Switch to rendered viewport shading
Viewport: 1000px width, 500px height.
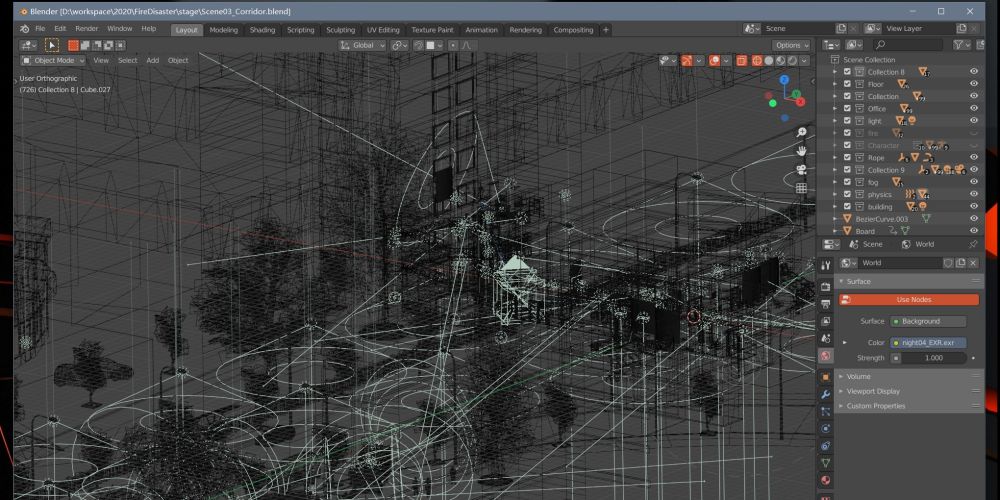click(x=791, y=61)
